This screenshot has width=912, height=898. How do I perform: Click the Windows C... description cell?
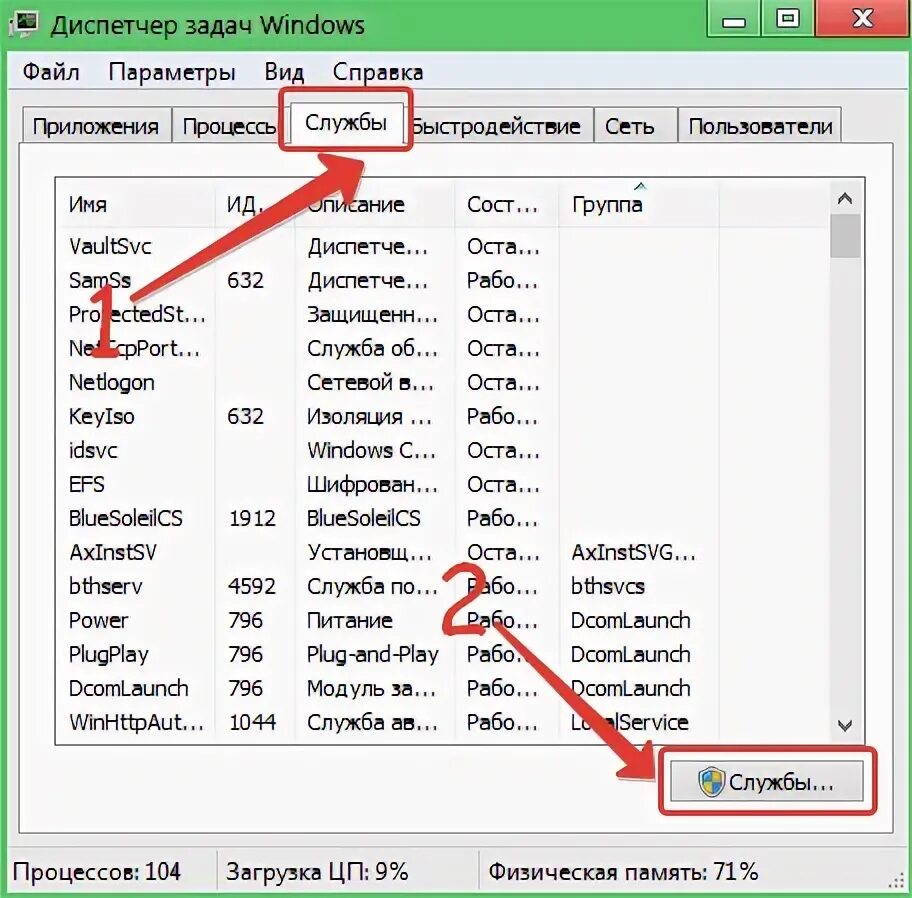click(371, 450)
